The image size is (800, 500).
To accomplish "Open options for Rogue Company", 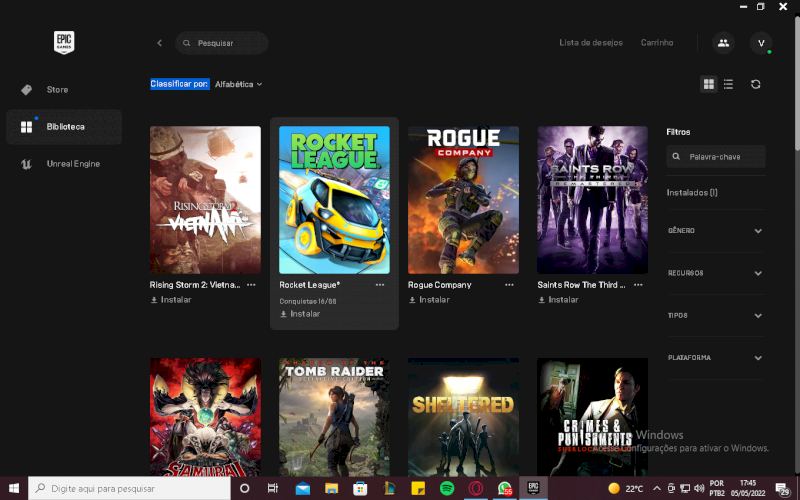I will (x=509, y=285).
